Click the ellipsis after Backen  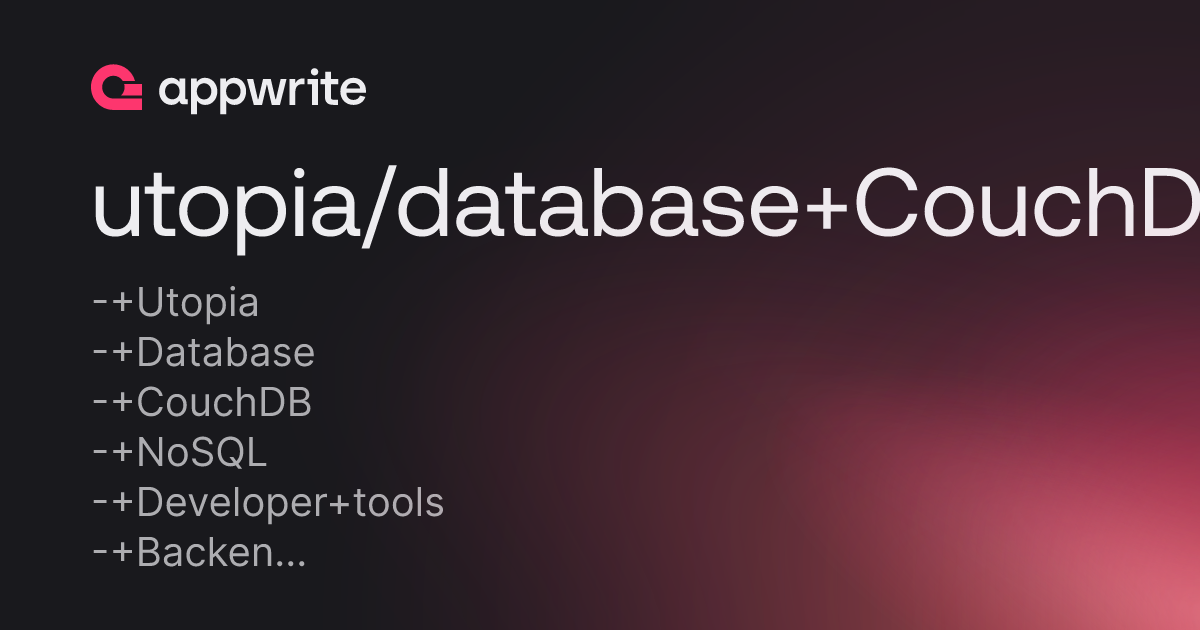[x=290, y=563]
